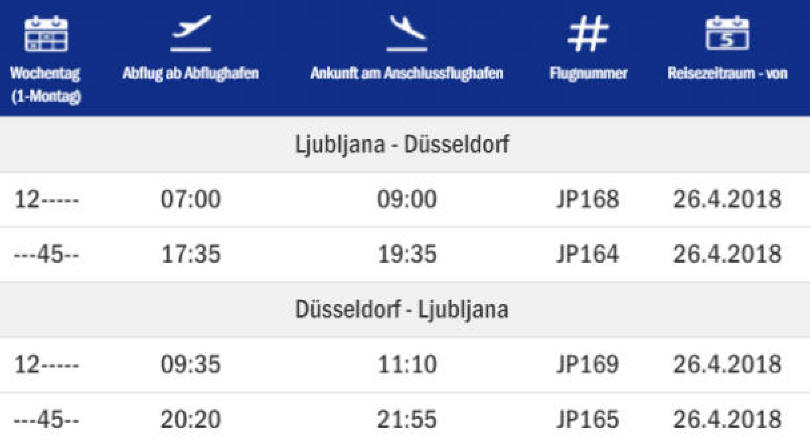Viewport: 810px width, 442px height.
Task: Click flight number JP169
Action: pyautogui.click(x=588, y=365)
